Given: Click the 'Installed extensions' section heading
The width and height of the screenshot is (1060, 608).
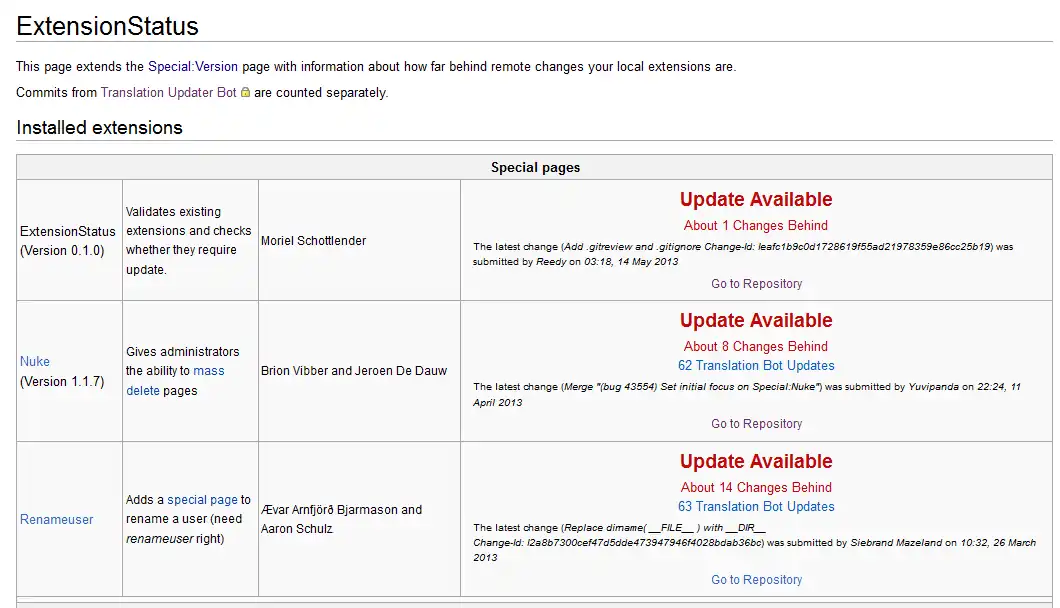Looking at the screenshot, I should pos(99,128).
